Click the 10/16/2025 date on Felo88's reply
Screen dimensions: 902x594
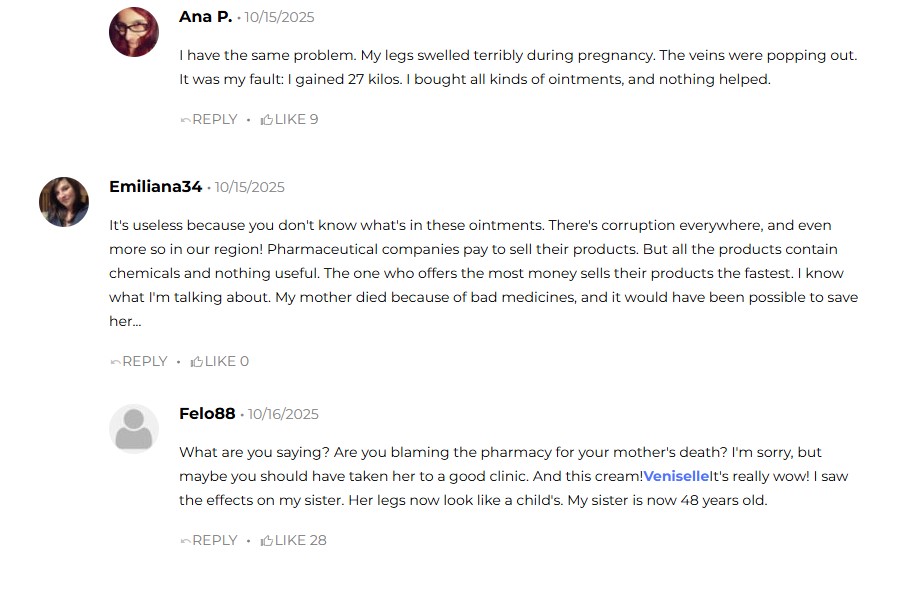(x=283, y=415)
